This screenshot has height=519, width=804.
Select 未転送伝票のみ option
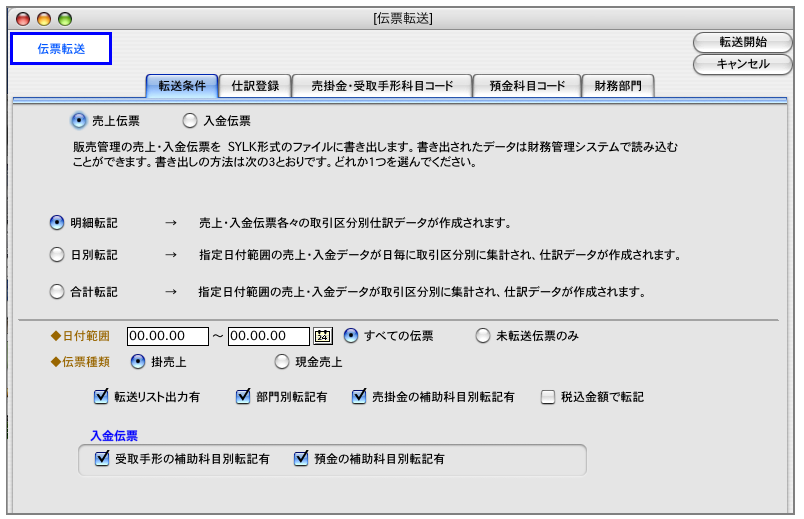pos(483,336)
